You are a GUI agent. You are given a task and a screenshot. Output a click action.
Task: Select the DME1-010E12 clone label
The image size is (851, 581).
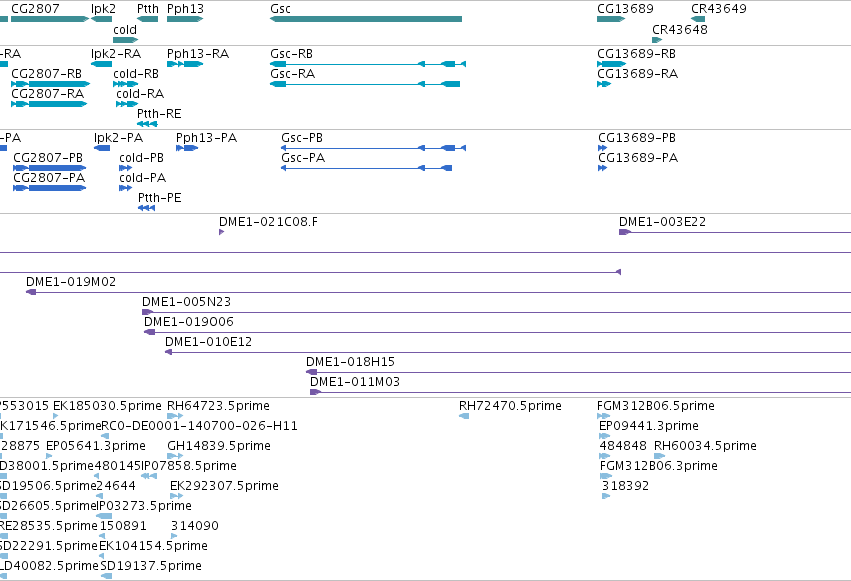208,342
